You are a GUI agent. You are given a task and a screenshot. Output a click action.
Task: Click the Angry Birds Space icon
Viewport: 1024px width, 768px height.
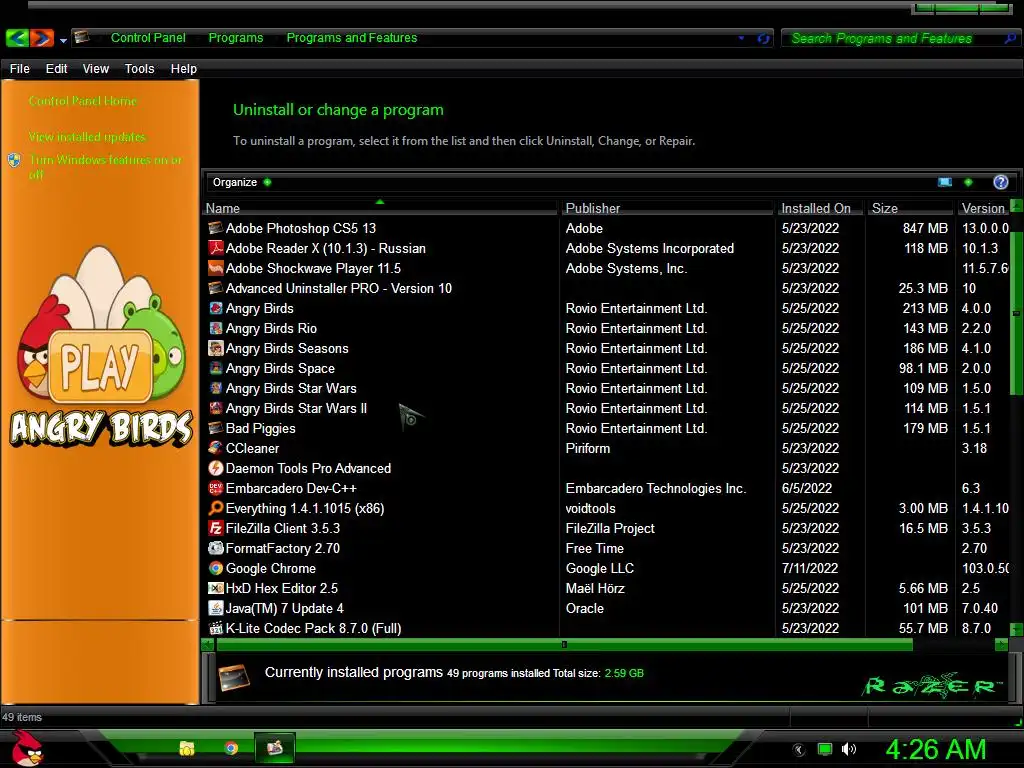[216, 368]
